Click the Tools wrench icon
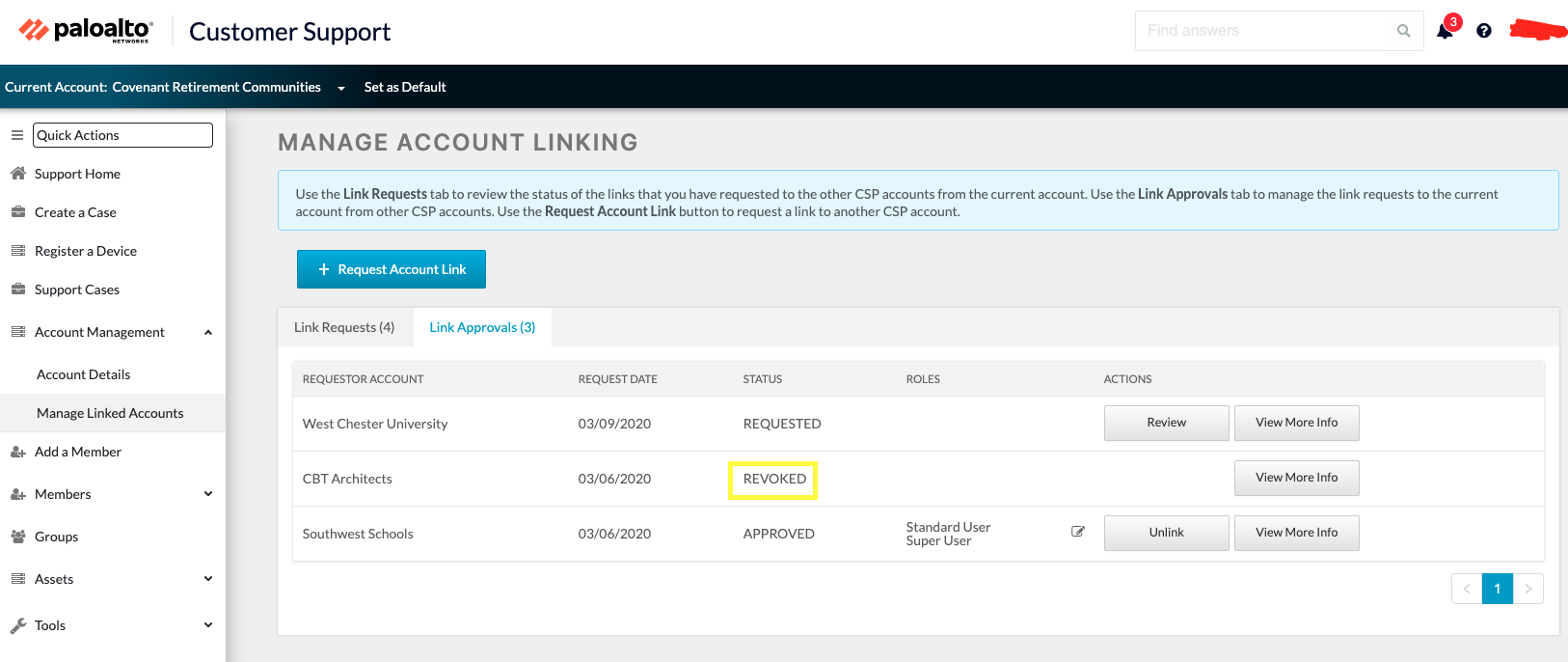This screenshot has width=1568, height=662. click(x=17, y=625)
